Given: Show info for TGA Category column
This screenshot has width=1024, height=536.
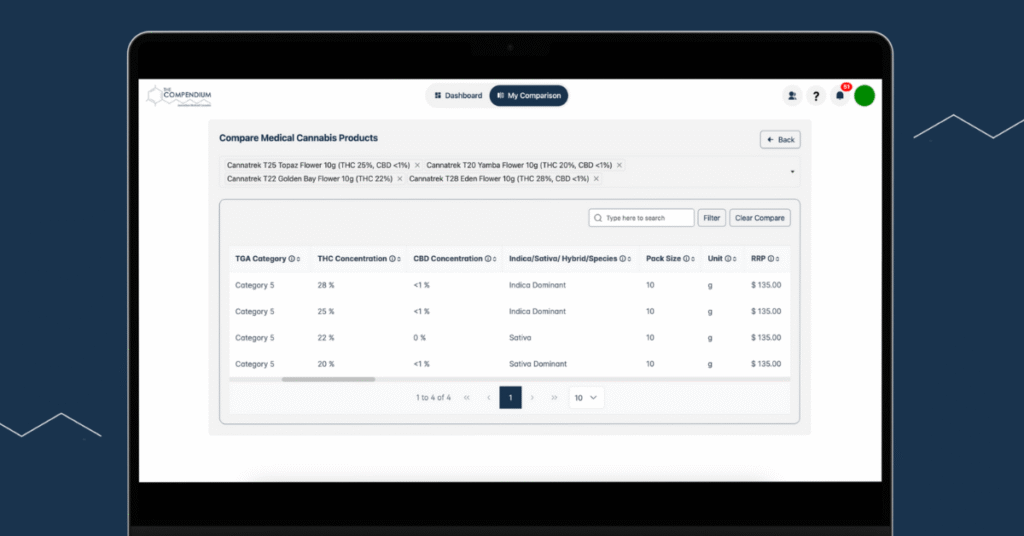Looking at the screenshot, I should (291, 259).
